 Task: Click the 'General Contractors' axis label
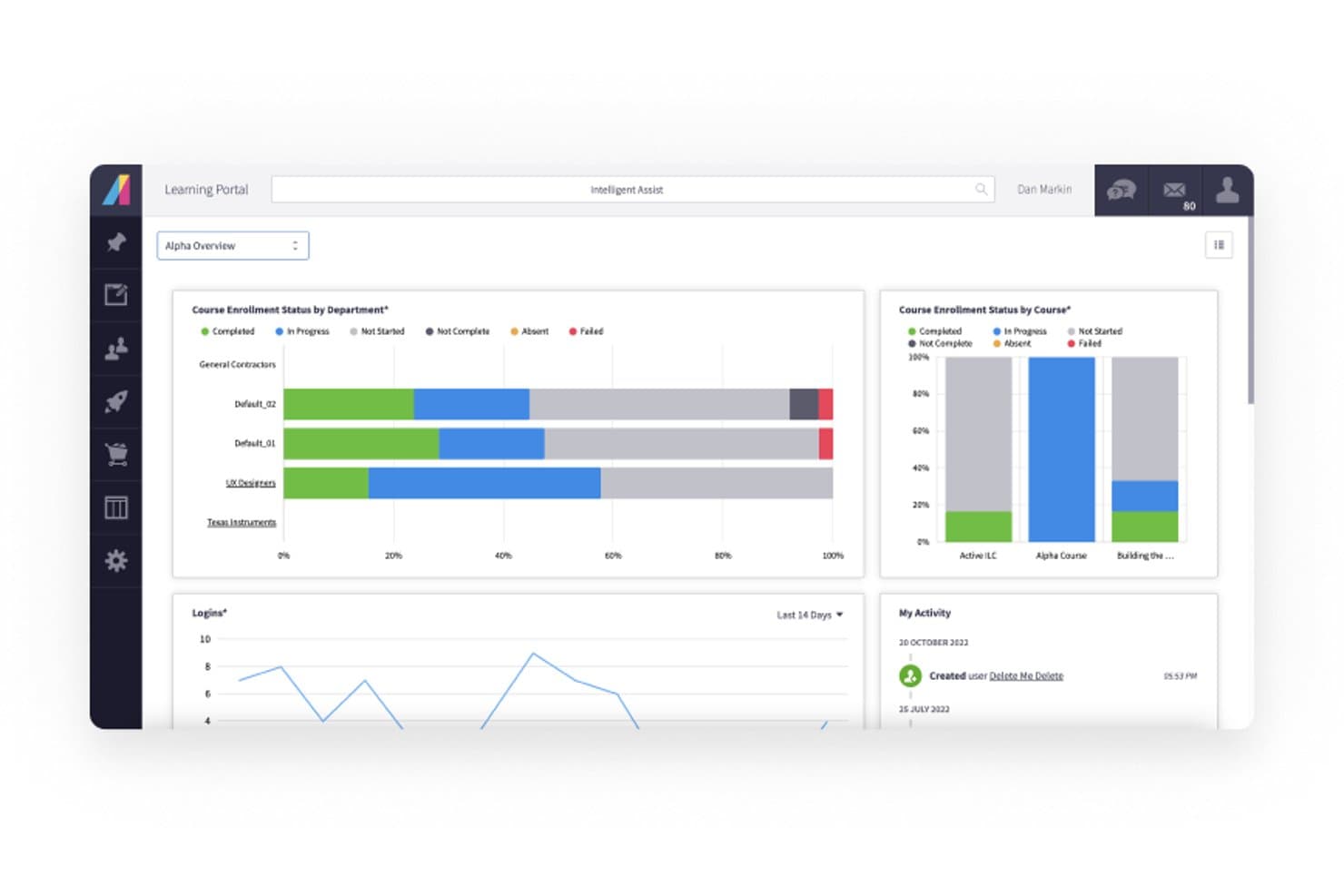coord(237,364)
